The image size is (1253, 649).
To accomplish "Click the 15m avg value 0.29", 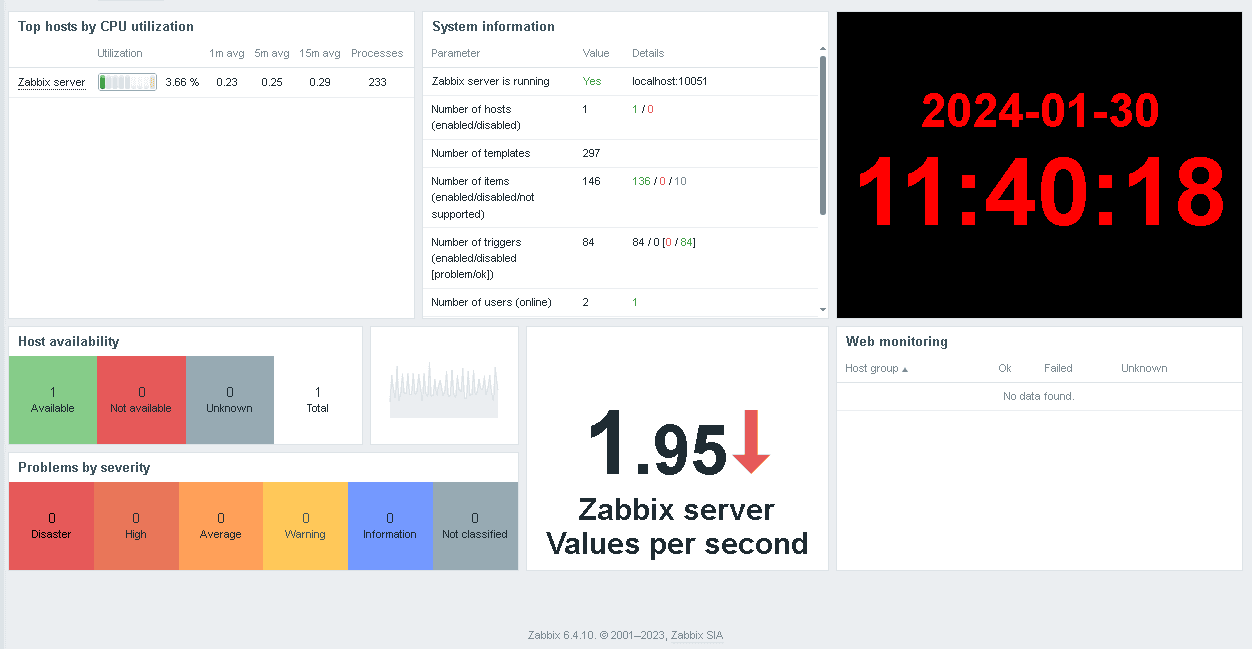I will point(320,82).
